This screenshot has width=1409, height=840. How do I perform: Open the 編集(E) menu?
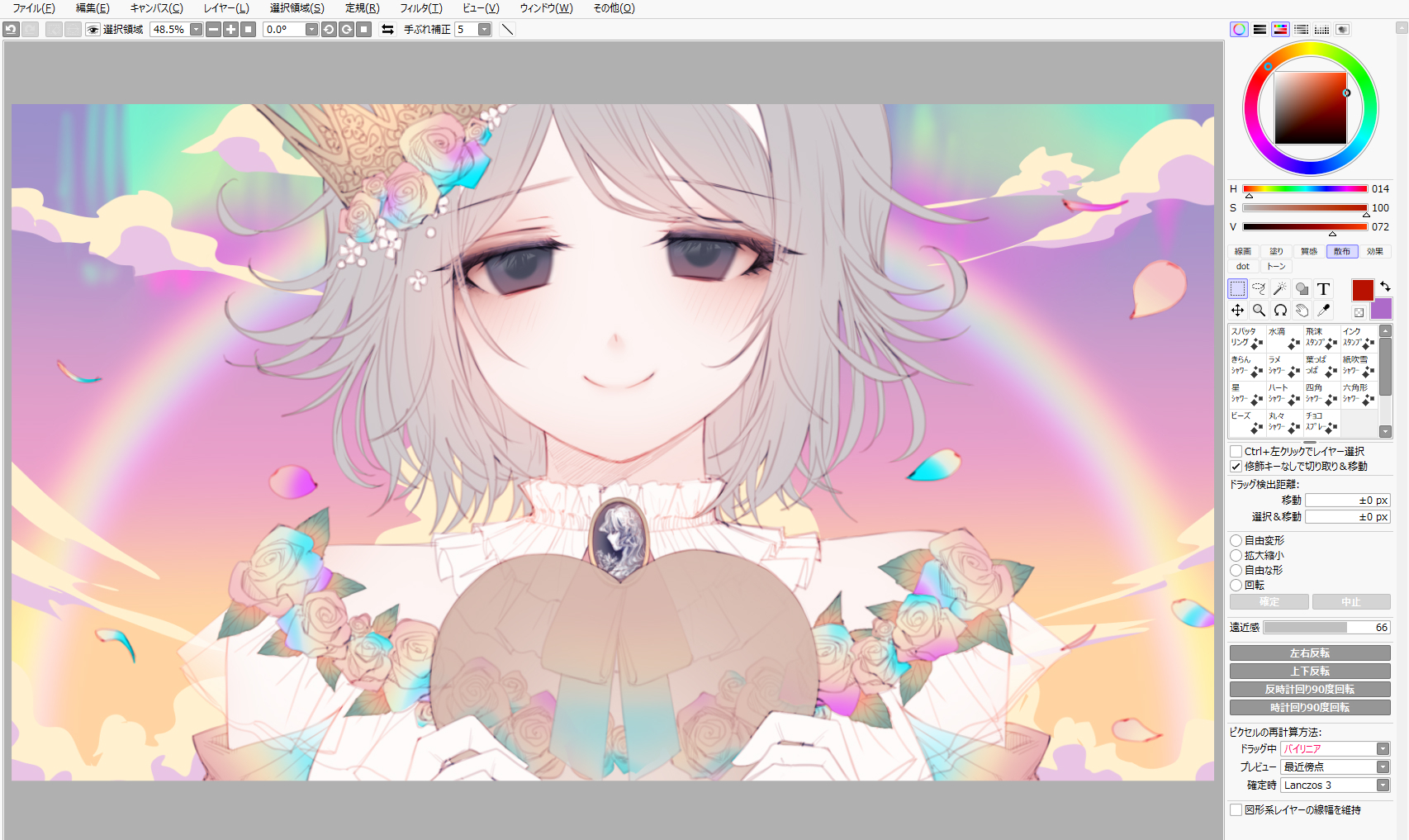(93, 8)
